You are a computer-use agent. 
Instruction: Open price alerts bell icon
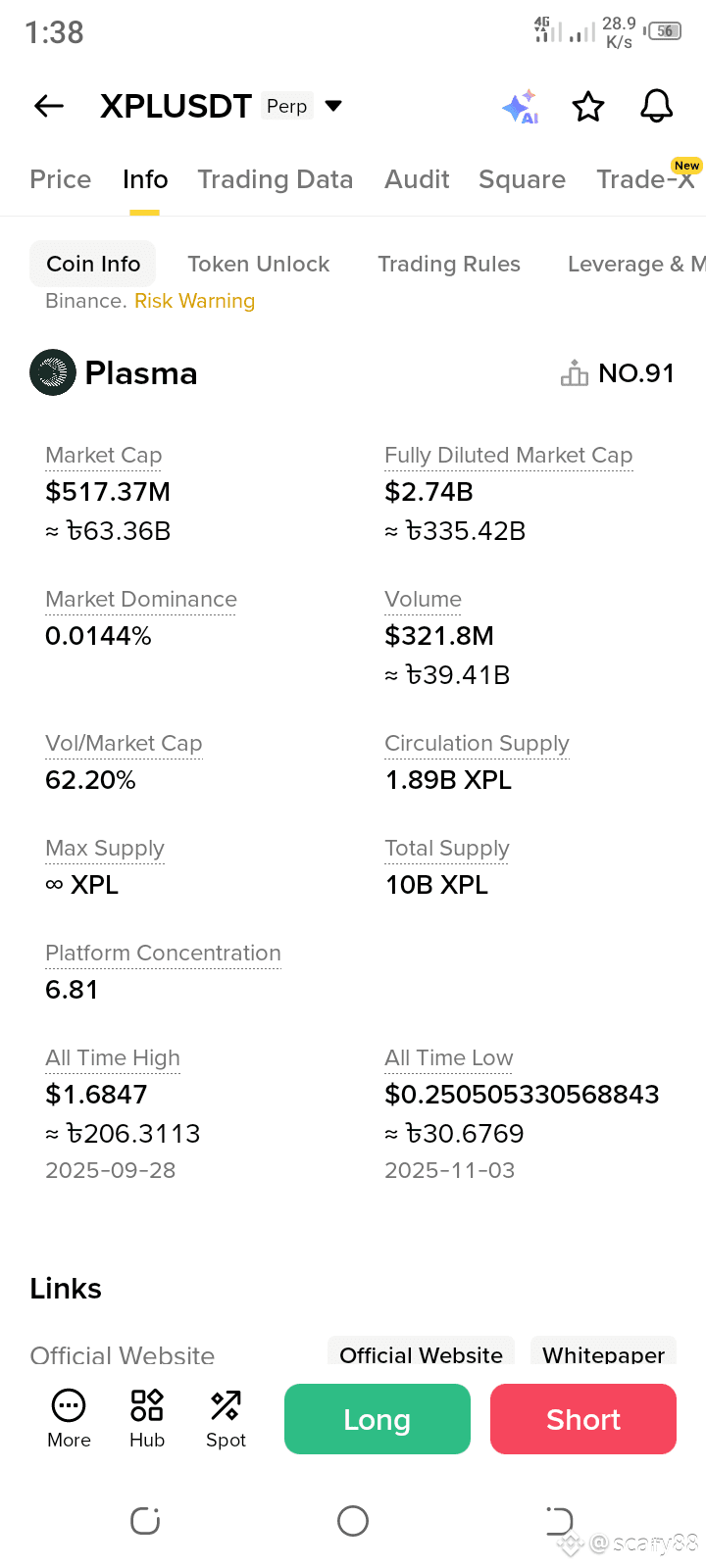click(x=657, y=106)
